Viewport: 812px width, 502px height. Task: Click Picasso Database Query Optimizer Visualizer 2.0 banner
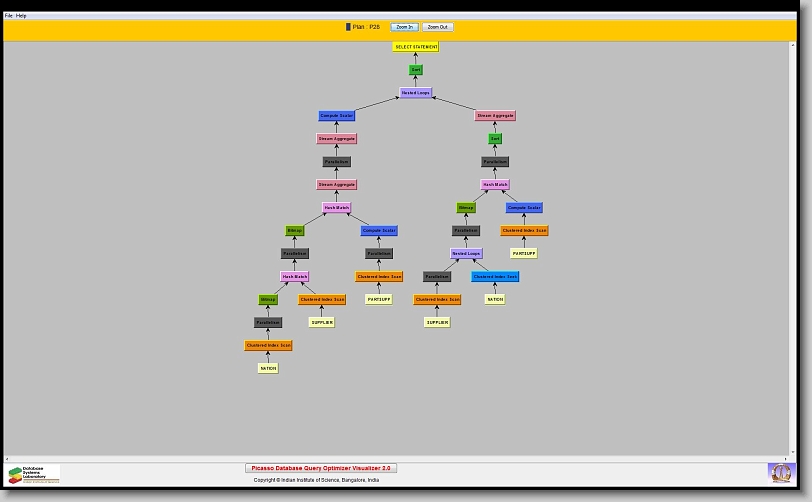pos(321,468)
